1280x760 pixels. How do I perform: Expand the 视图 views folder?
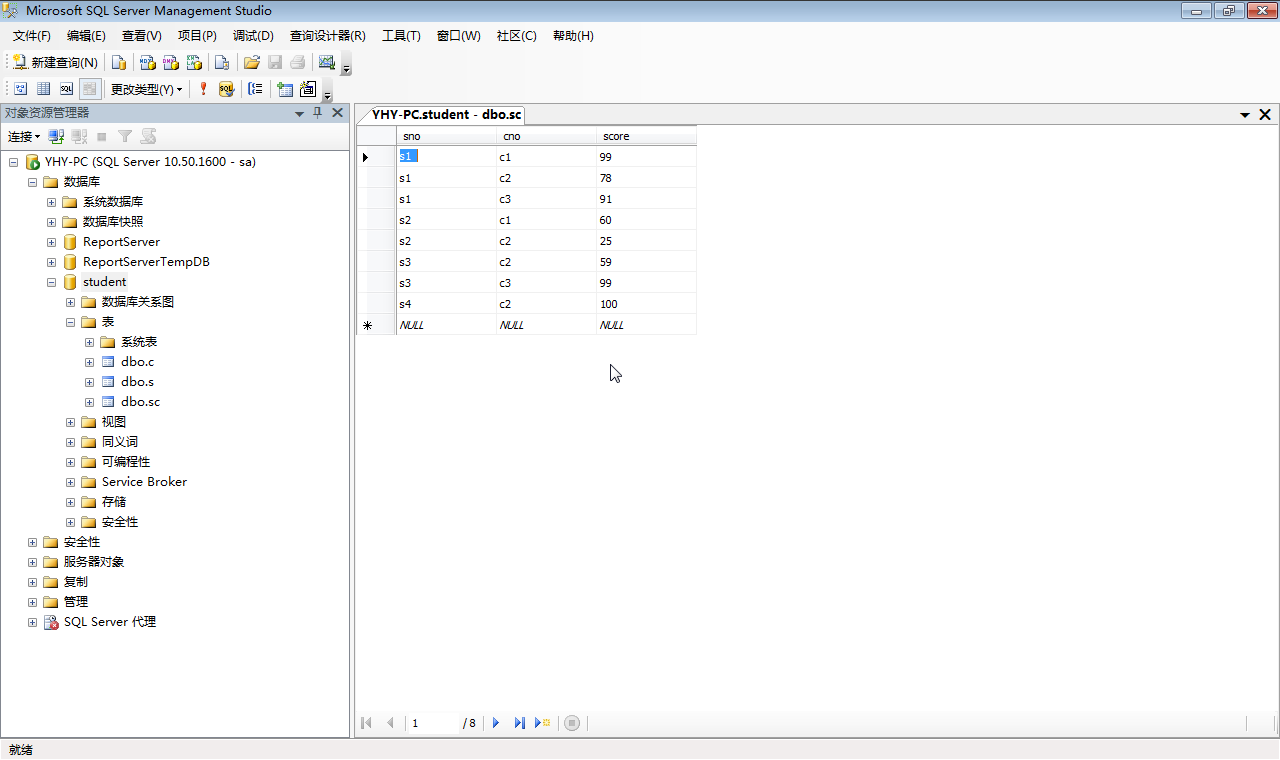click(70, 422)
